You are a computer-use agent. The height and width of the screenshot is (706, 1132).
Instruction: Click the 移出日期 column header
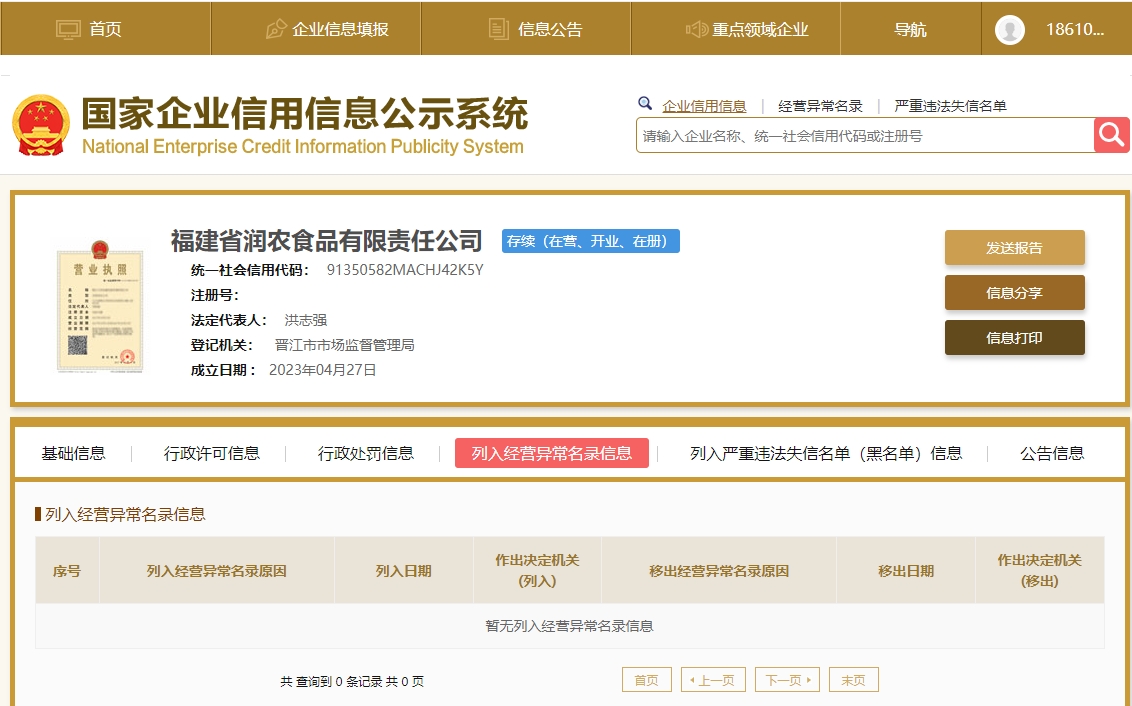[x=906, y=570]
